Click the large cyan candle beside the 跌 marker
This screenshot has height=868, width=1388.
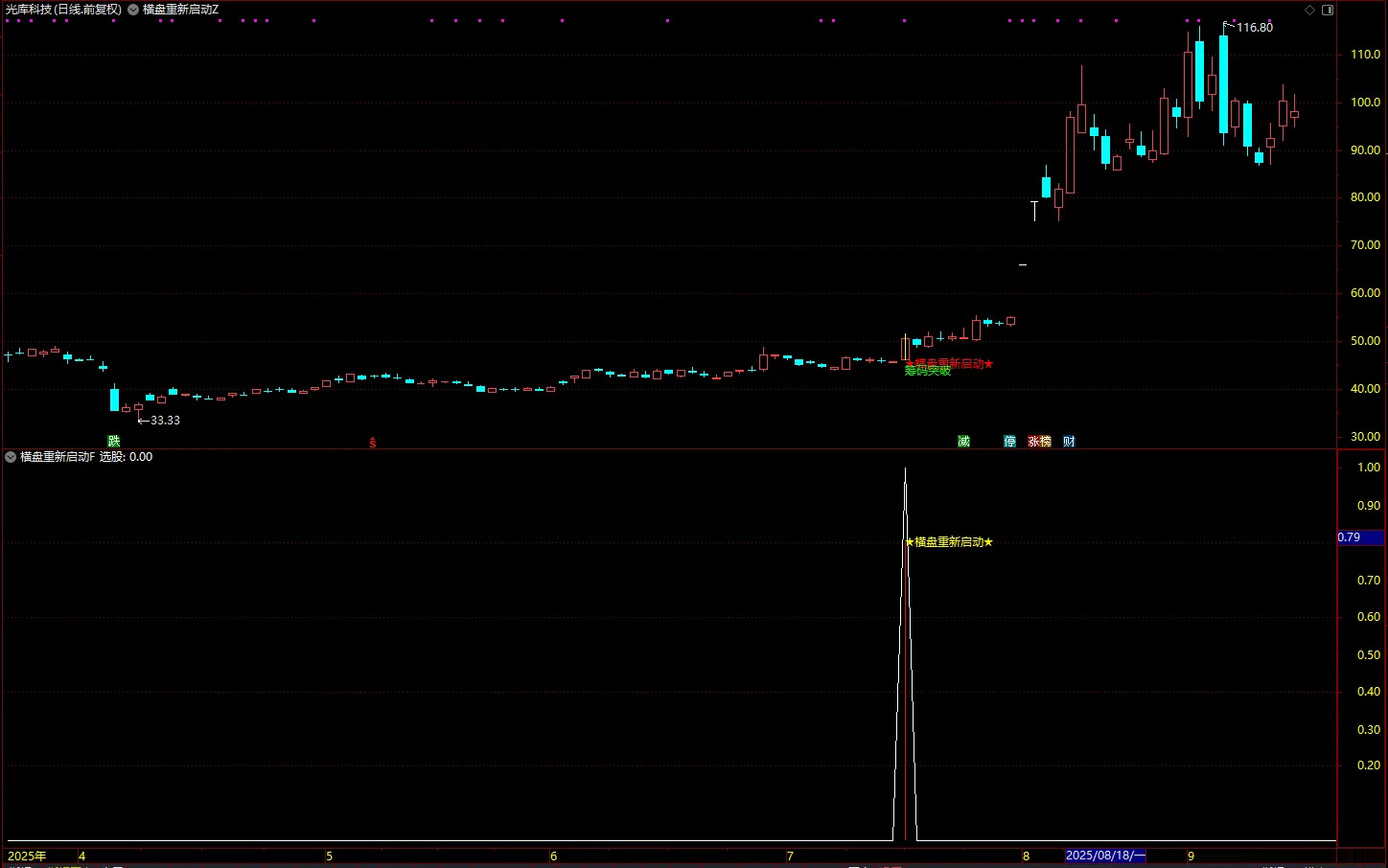pos(114,400)
